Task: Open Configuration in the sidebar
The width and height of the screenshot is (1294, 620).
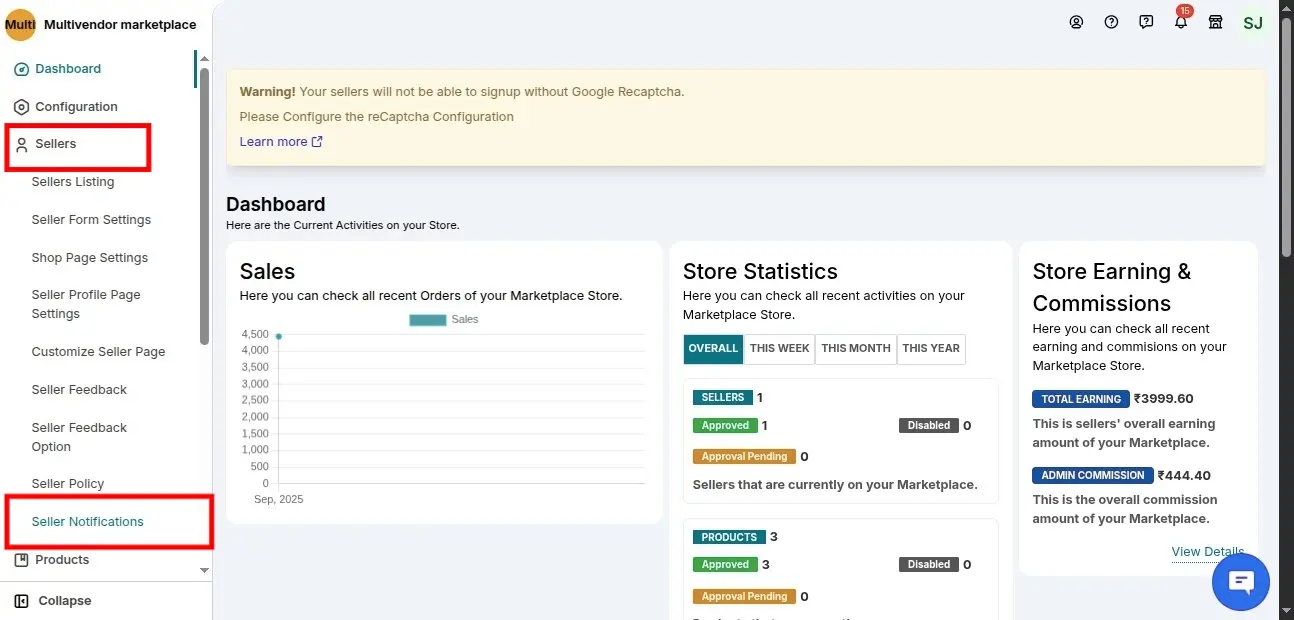Action: pyautogui.click(x=76, y=107)
